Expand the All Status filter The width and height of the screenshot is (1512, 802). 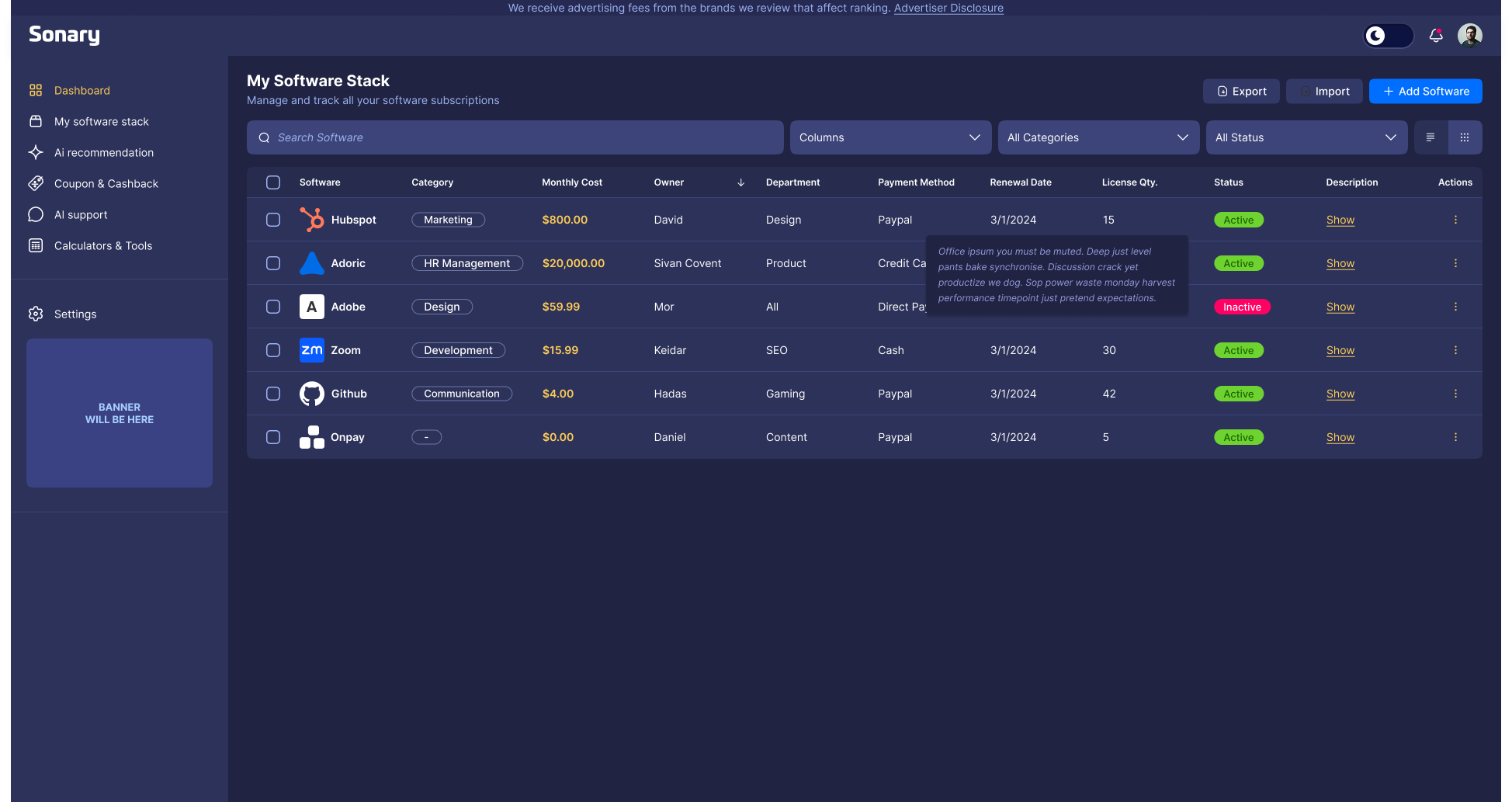coord(1306,137)
